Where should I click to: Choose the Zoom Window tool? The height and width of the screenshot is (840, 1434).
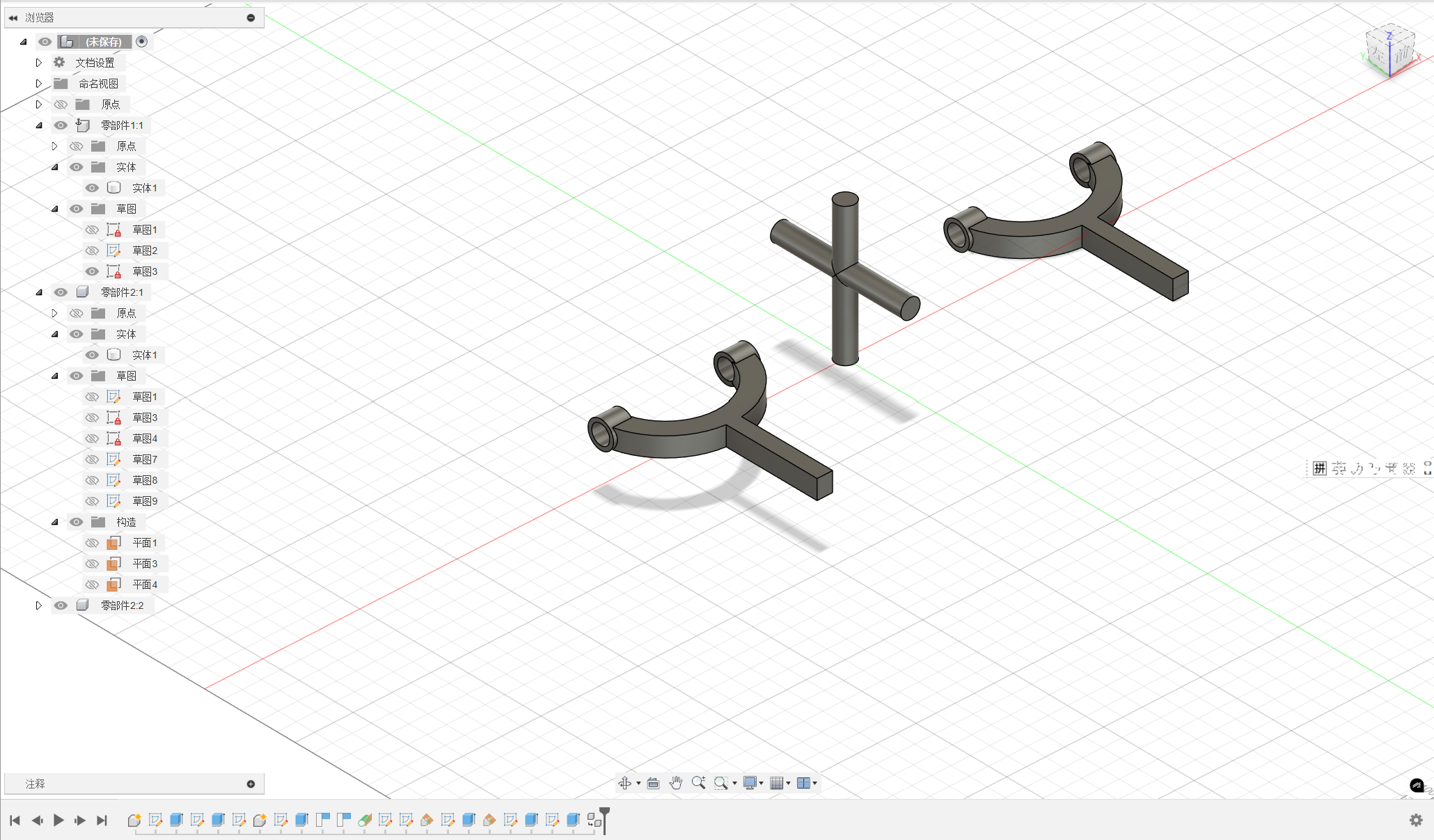coord(720,783)
